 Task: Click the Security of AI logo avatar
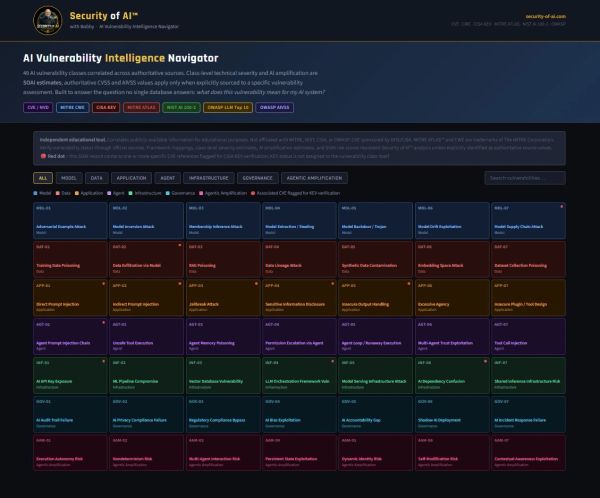pyautogui.click(x=47, y=21)
